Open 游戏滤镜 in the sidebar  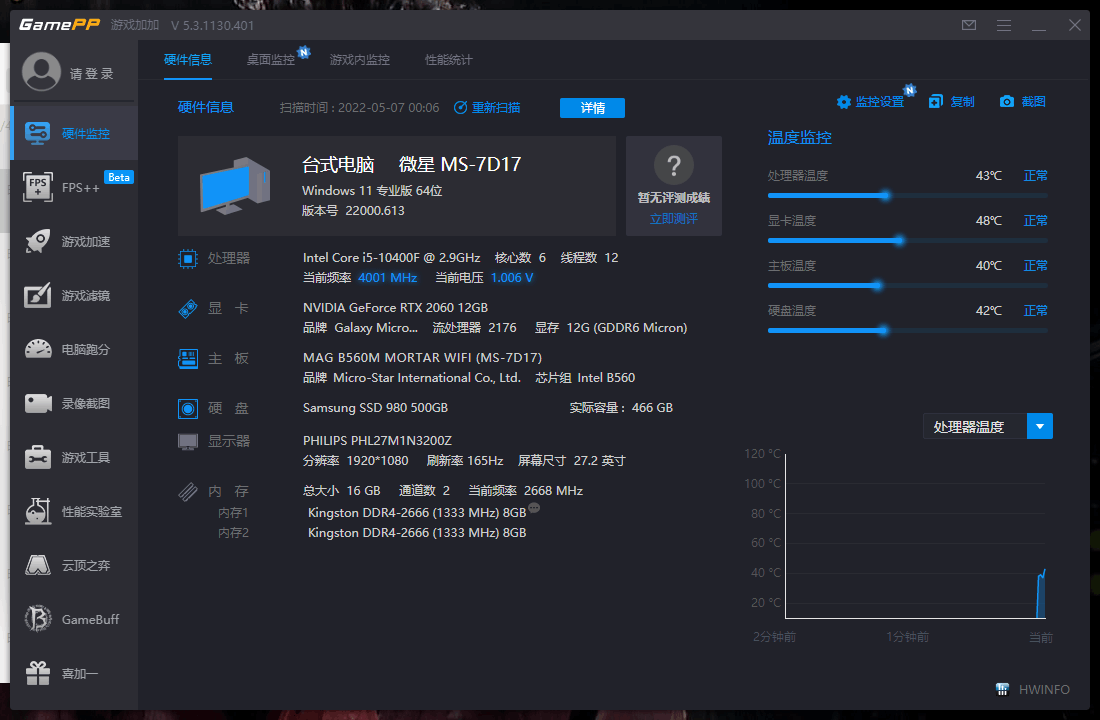click(74, 295)
